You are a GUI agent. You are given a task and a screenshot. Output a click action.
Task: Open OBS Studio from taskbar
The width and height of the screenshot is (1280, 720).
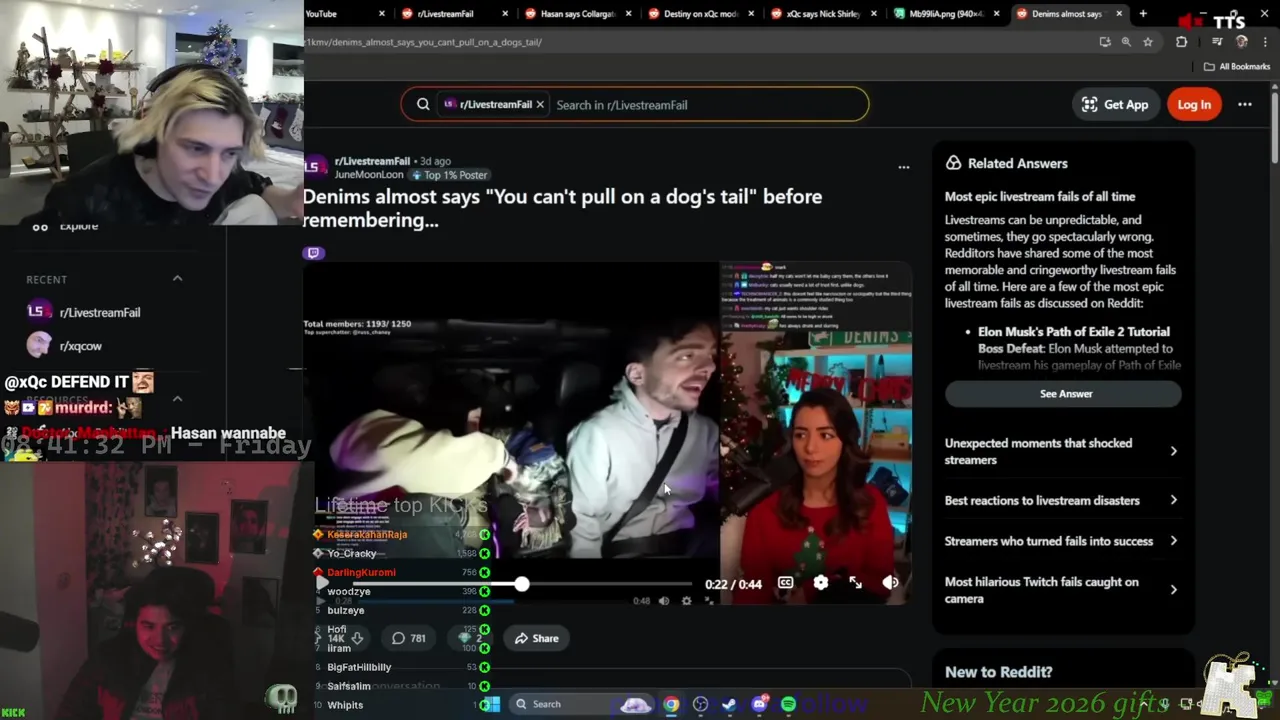(700, 704)
